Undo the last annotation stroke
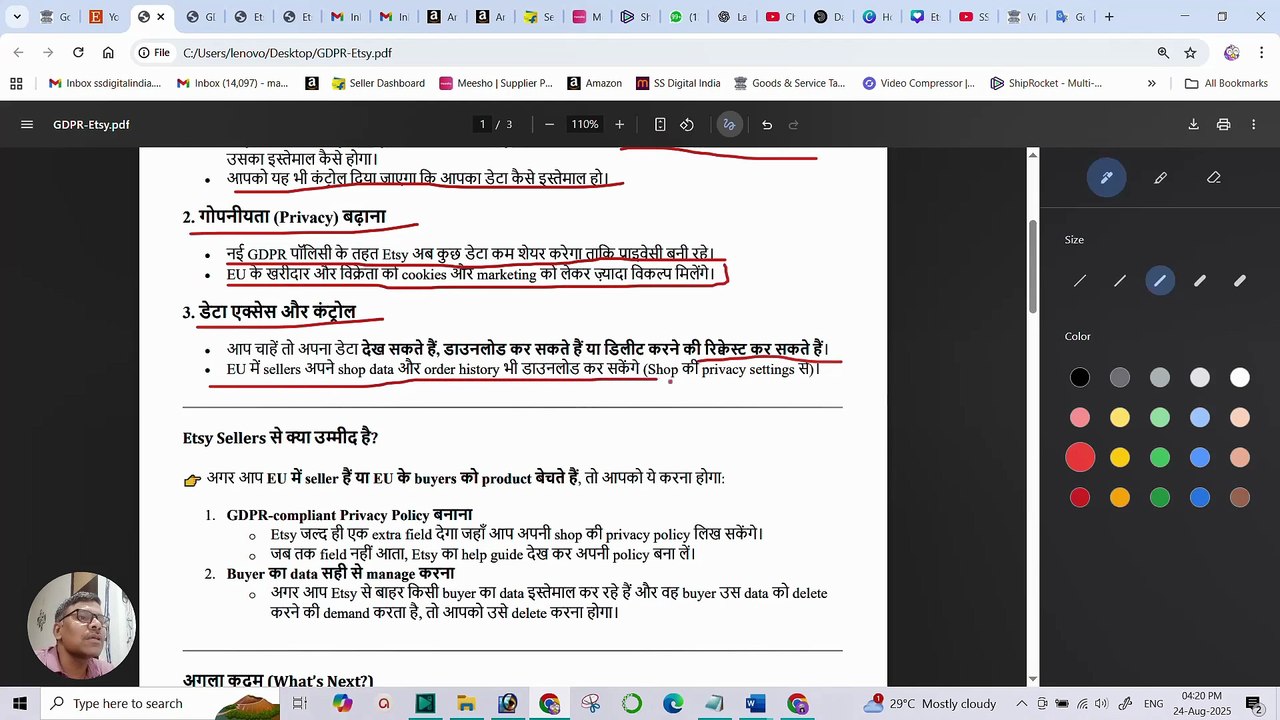 pyautogui.click(x=767, y=125)
